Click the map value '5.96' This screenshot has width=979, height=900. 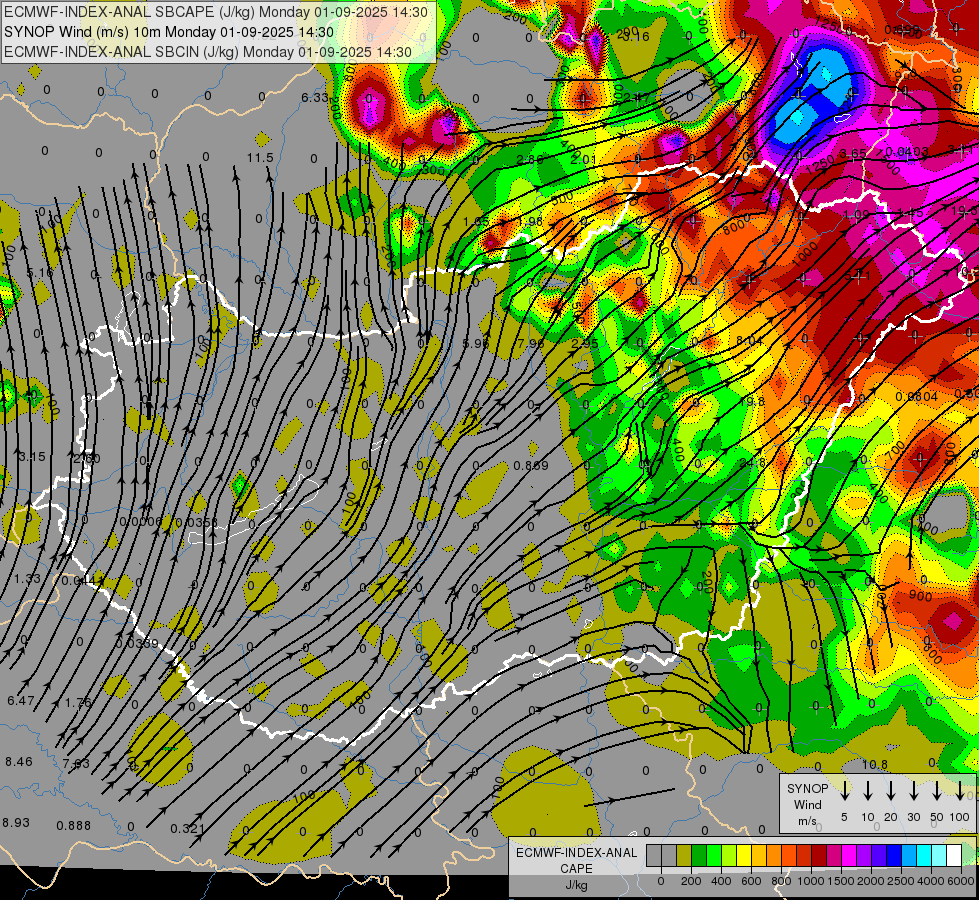click(476, 344)
